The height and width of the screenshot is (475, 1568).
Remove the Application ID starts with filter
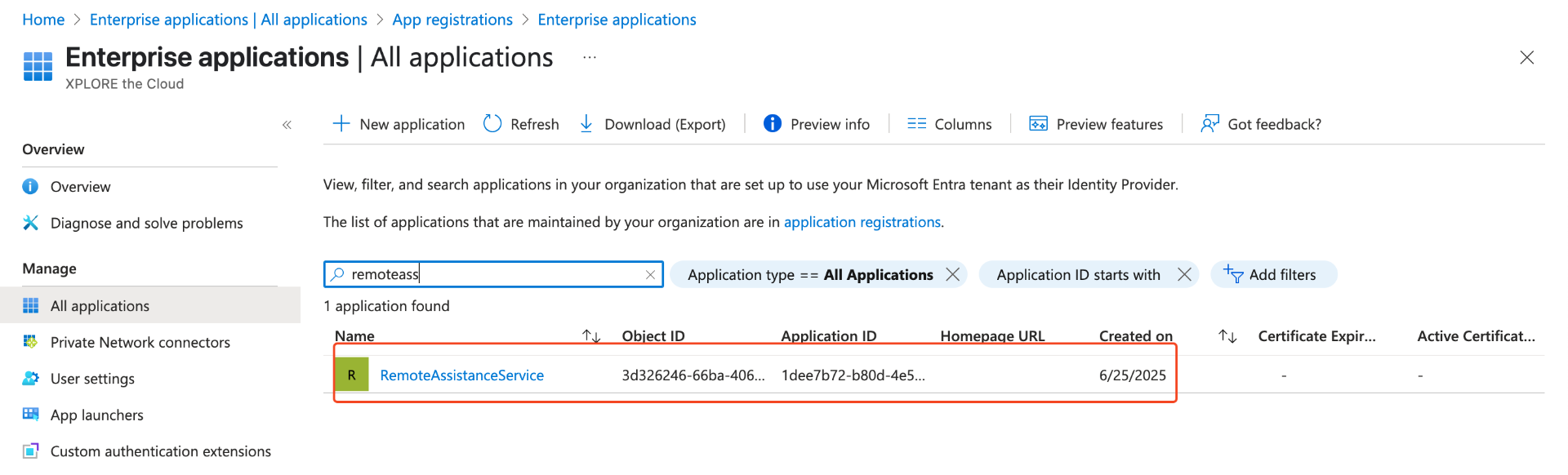pos(1184,275)
